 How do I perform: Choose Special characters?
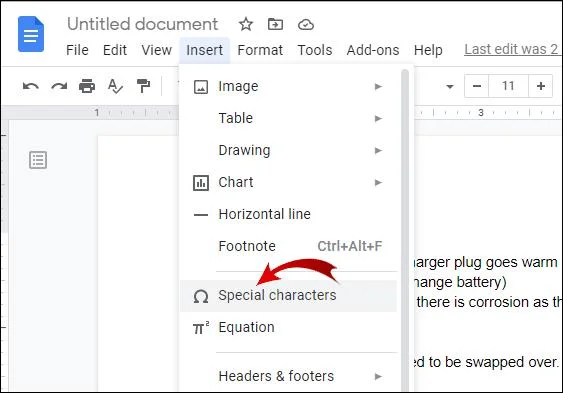288,296
